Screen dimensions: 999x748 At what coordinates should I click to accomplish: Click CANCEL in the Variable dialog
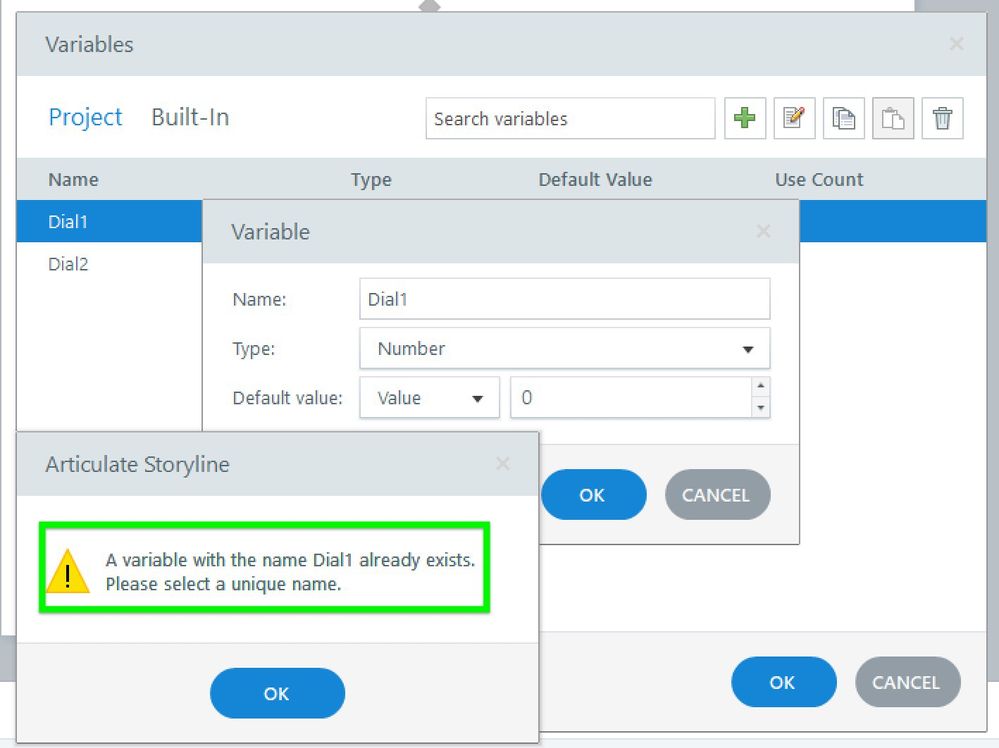[717, 495]
